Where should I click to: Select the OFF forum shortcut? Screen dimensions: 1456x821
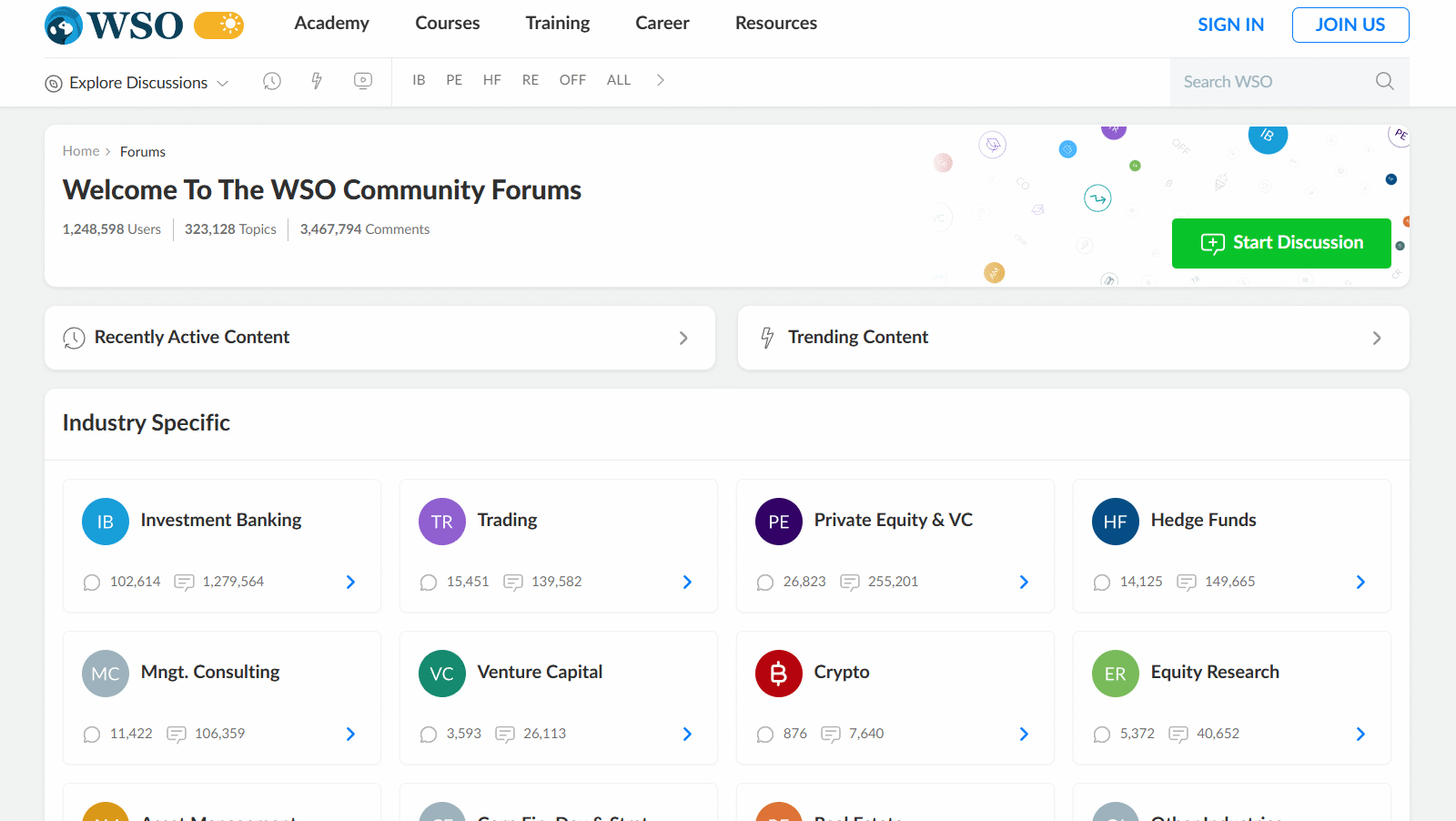[x=572, y=80]
